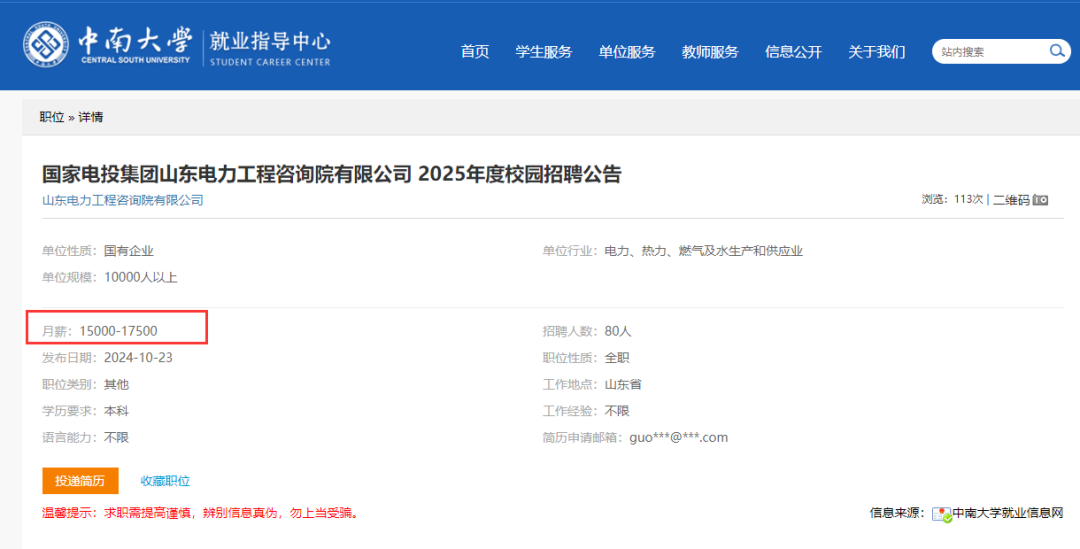
Task: Click the 收藏职位 link
Action: [165, 481]
